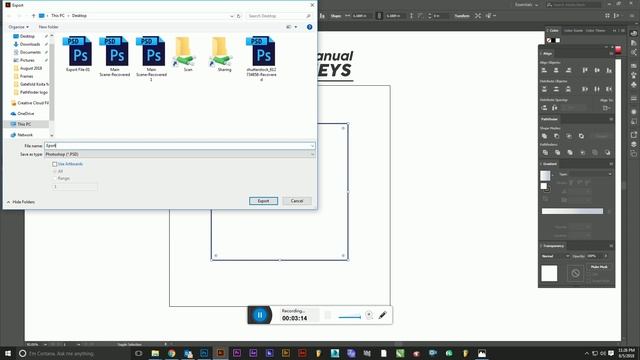This screenshot has width=640, height=360.
Task: Click the refresh icon in address bar
Action: click(239, 16)
